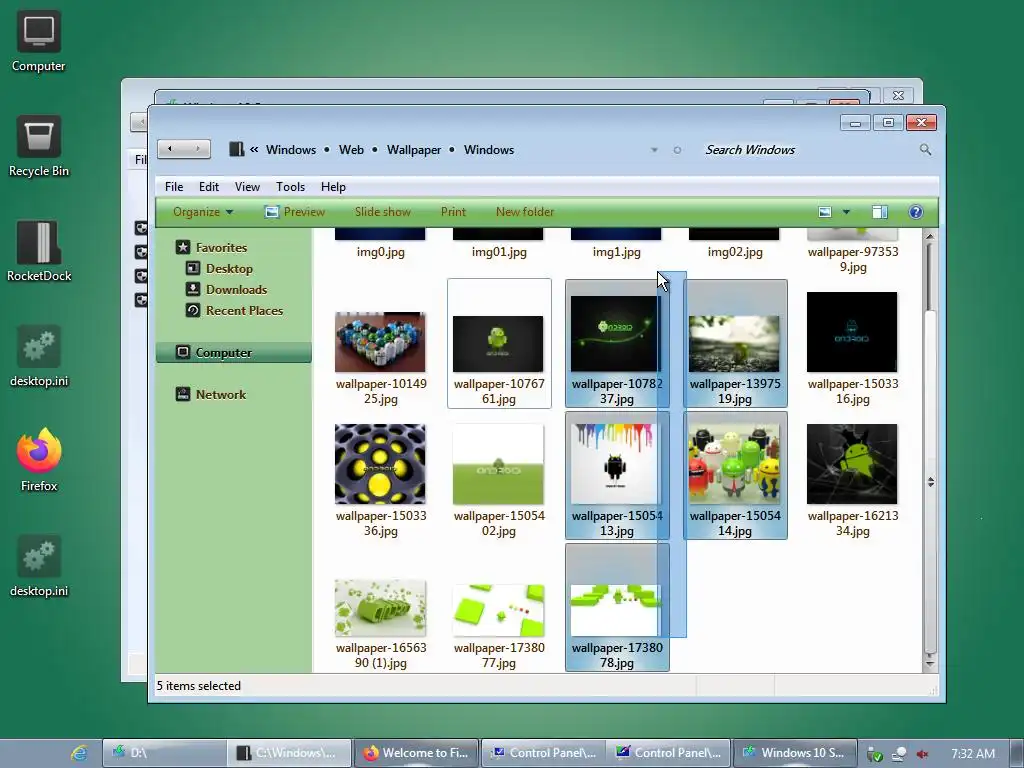Open the view options dropdown arrow

pos(846,212)
